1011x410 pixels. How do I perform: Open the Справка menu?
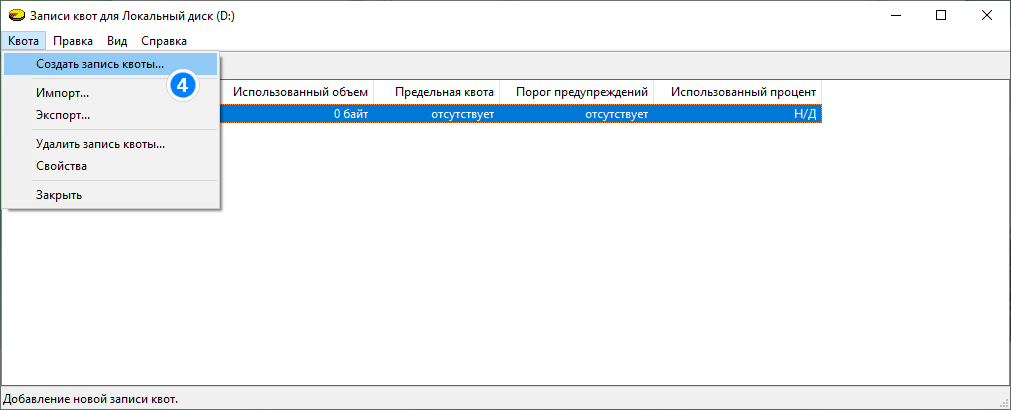(x=164, y=41)
